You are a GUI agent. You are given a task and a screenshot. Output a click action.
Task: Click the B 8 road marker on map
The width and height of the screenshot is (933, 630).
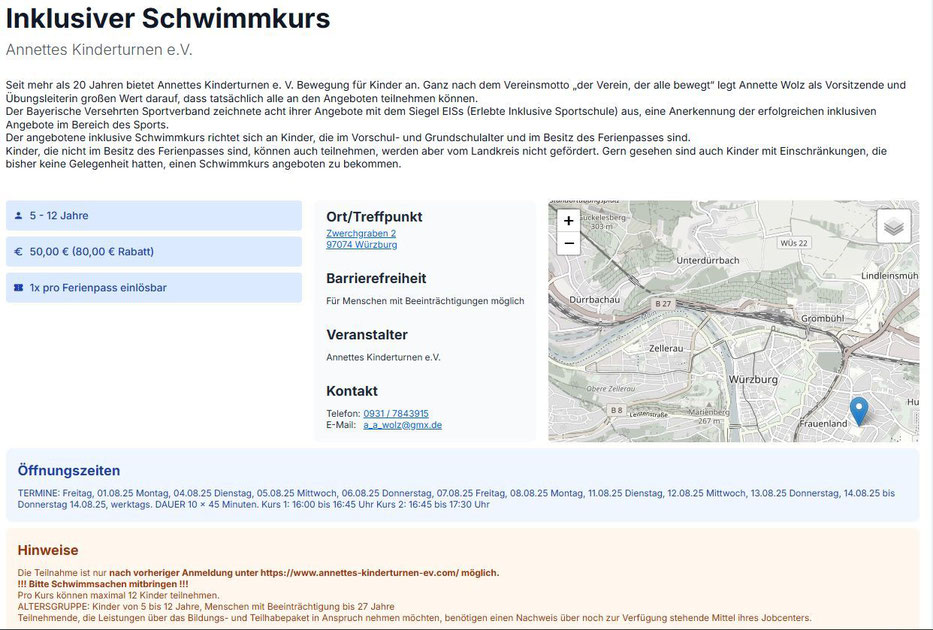(616, 410)
